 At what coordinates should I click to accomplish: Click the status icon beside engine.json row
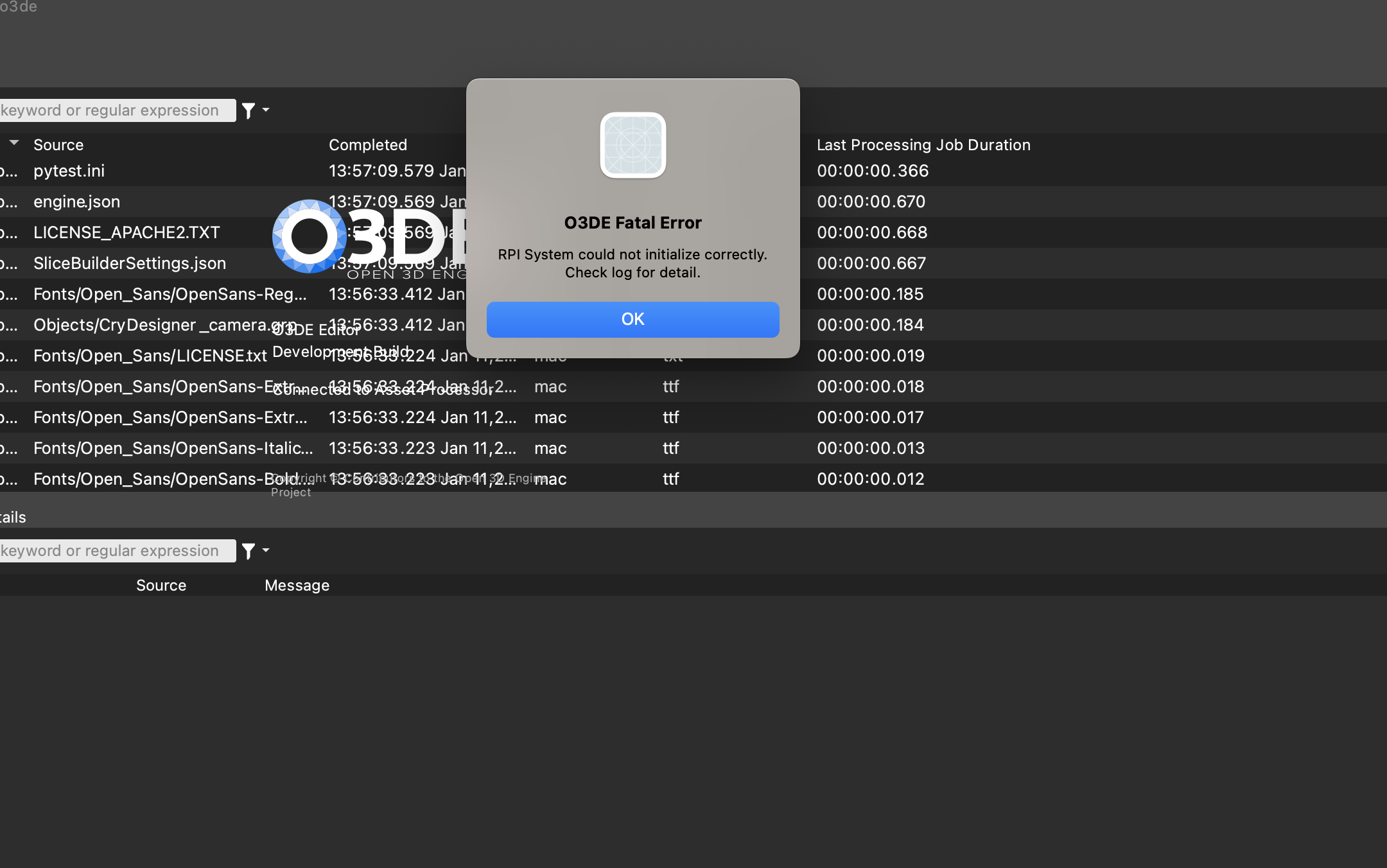[x=8, y=202]
